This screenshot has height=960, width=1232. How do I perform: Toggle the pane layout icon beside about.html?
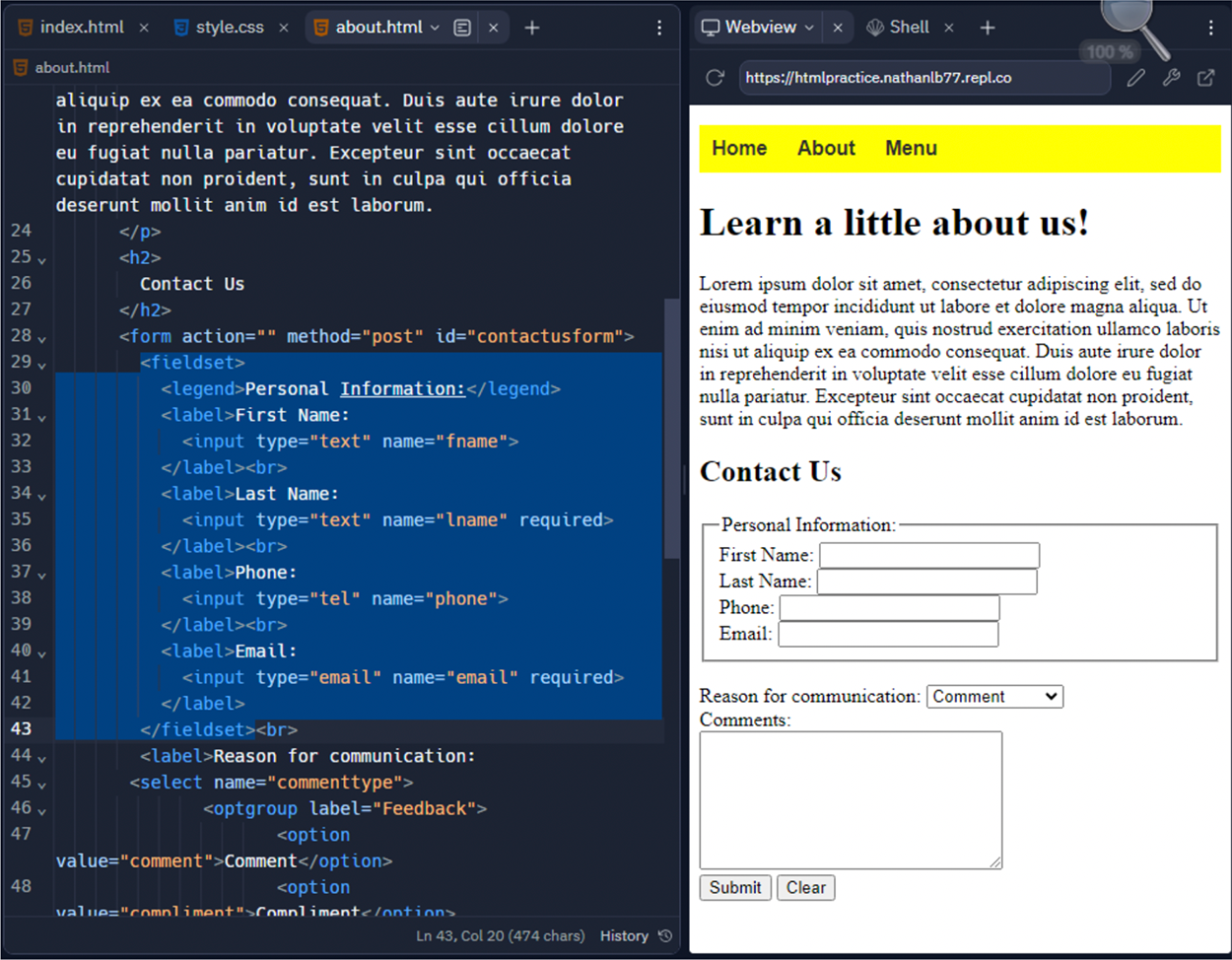462,28
